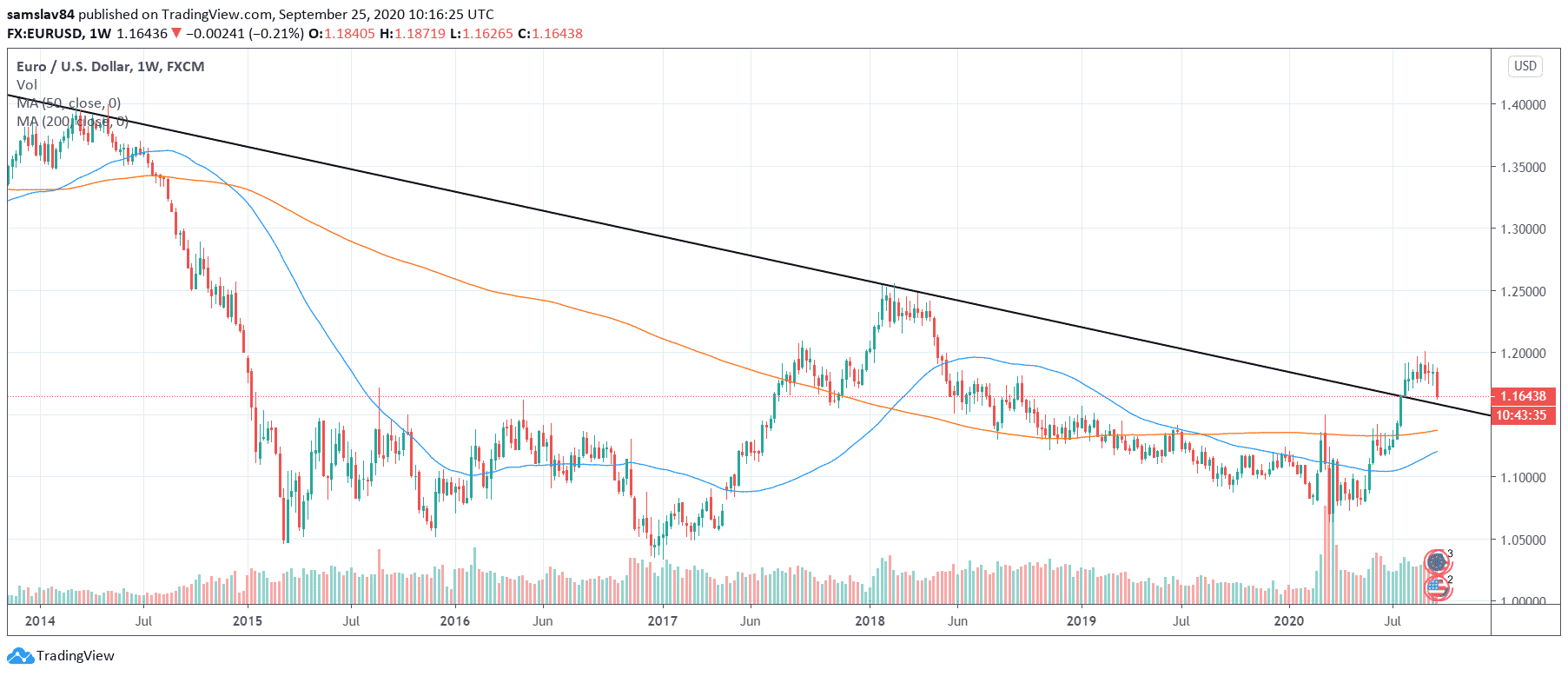Click the samslav84 author name
The width and height of the screenshot is (1568, 676).
41,15
